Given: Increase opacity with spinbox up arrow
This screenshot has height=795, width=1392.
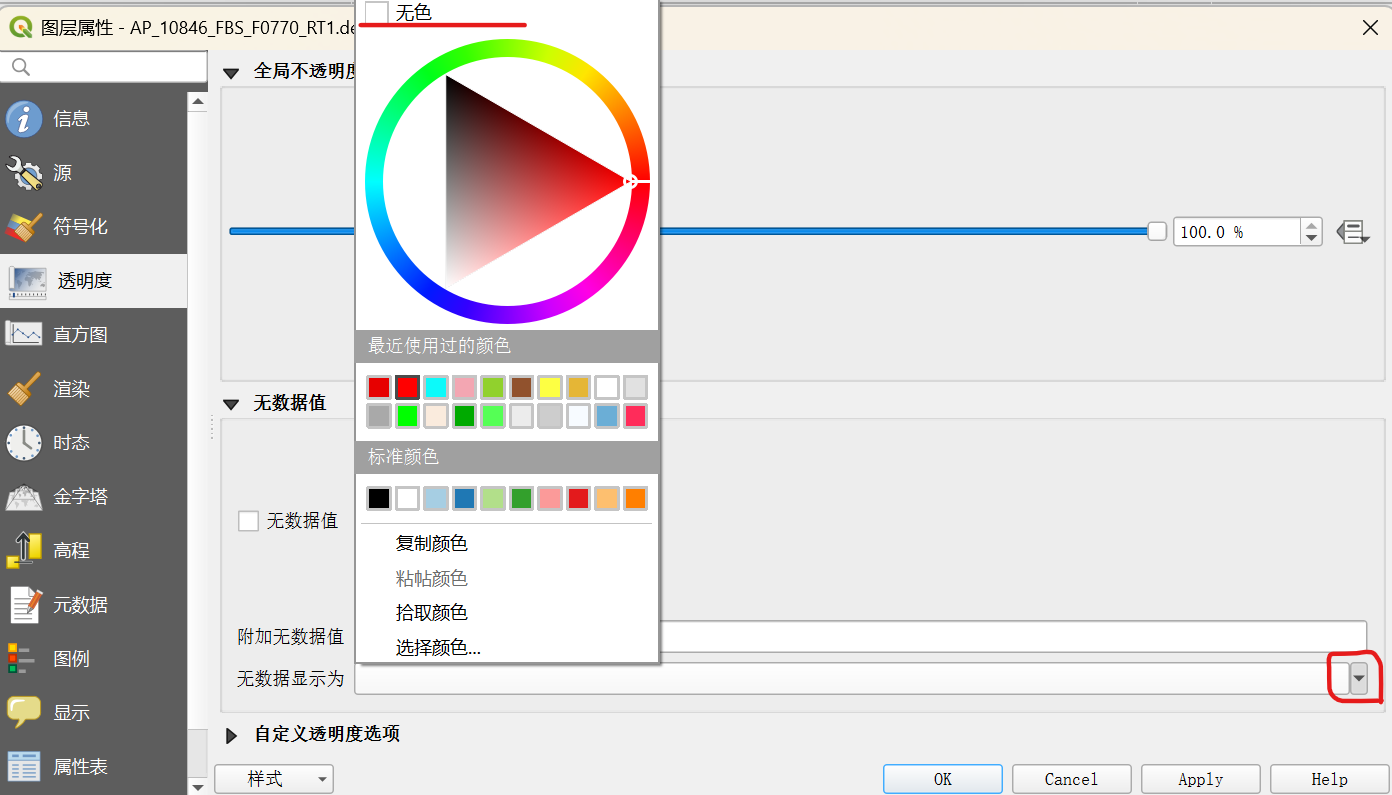Looking at the screenshot, I should point(1311,225).
